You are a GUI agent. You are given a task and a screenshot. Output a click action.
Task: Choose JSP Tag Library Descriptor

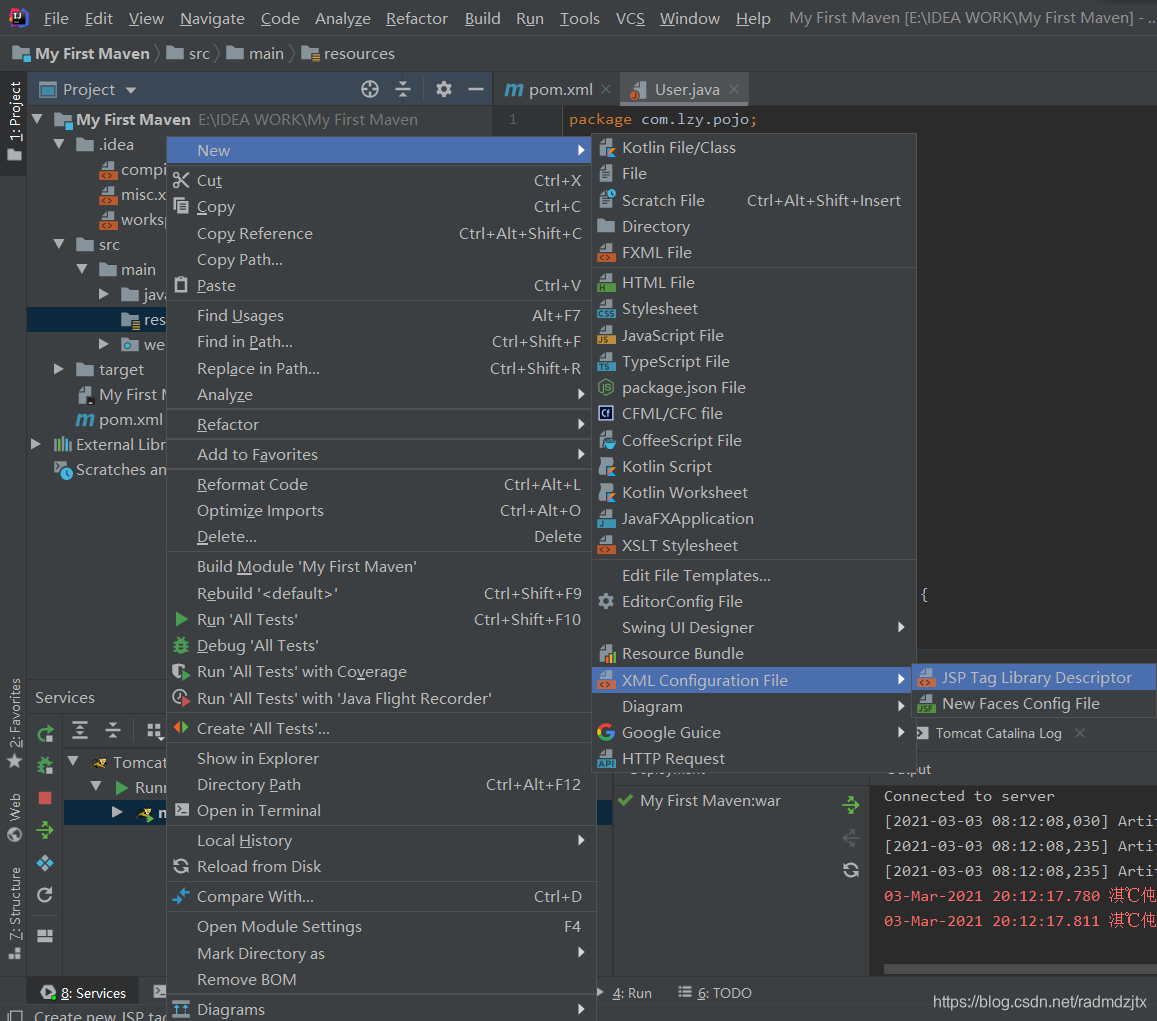(x=1035, y=678)
